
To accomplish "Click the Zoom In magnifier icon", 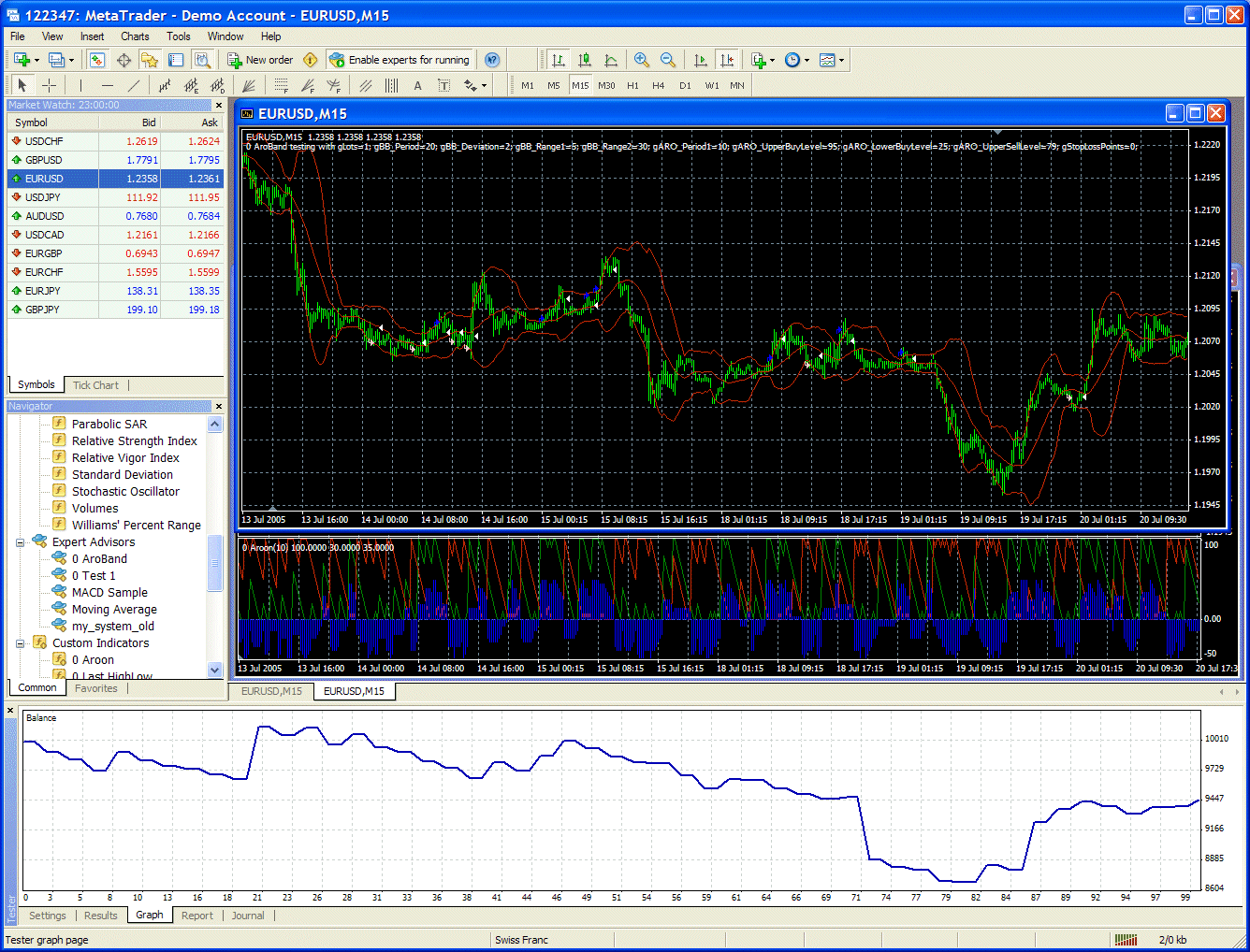I will click(x=642, y=60).
